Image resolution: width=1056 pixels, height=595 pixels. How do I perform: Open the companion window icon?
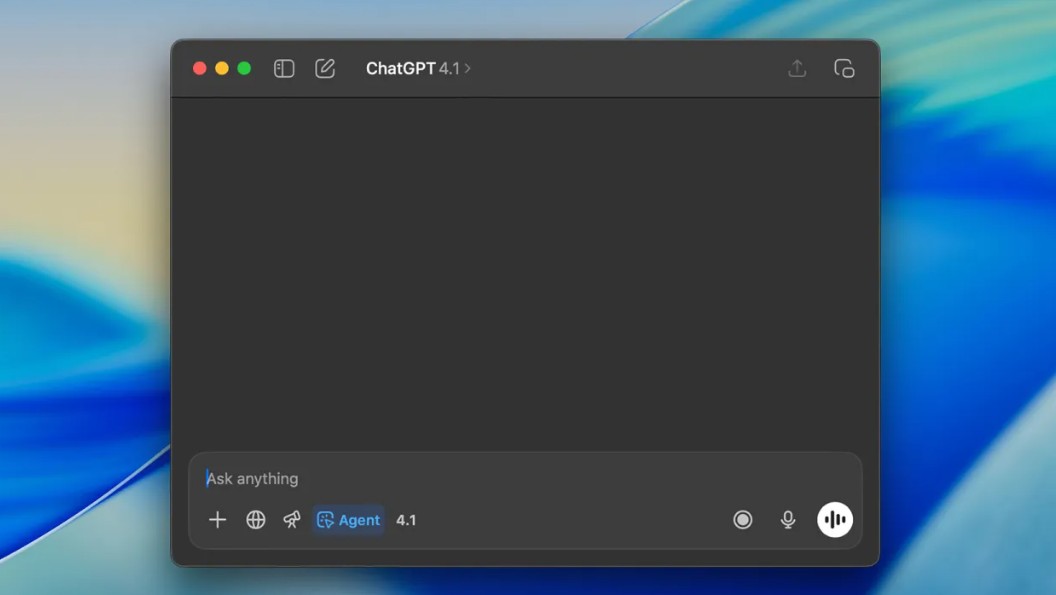(844, 69)
